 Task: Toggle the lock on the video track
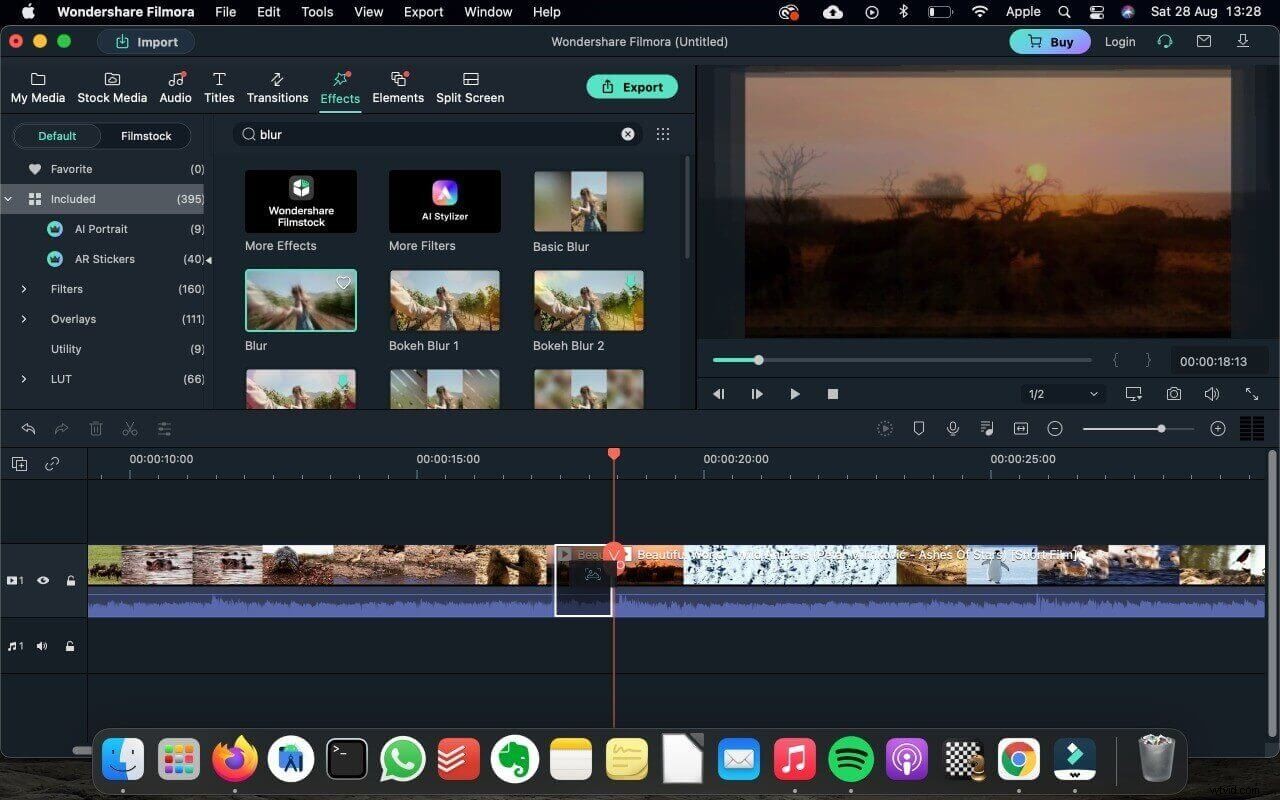(x=69, y=580)
